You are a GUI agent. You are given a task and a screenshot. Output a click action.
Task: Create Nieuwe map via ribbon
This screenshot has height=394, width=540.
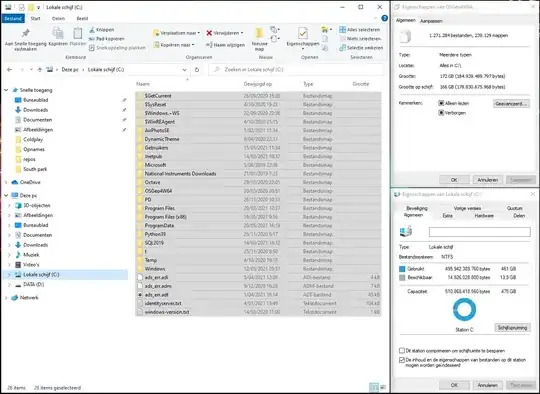(259, 39)
